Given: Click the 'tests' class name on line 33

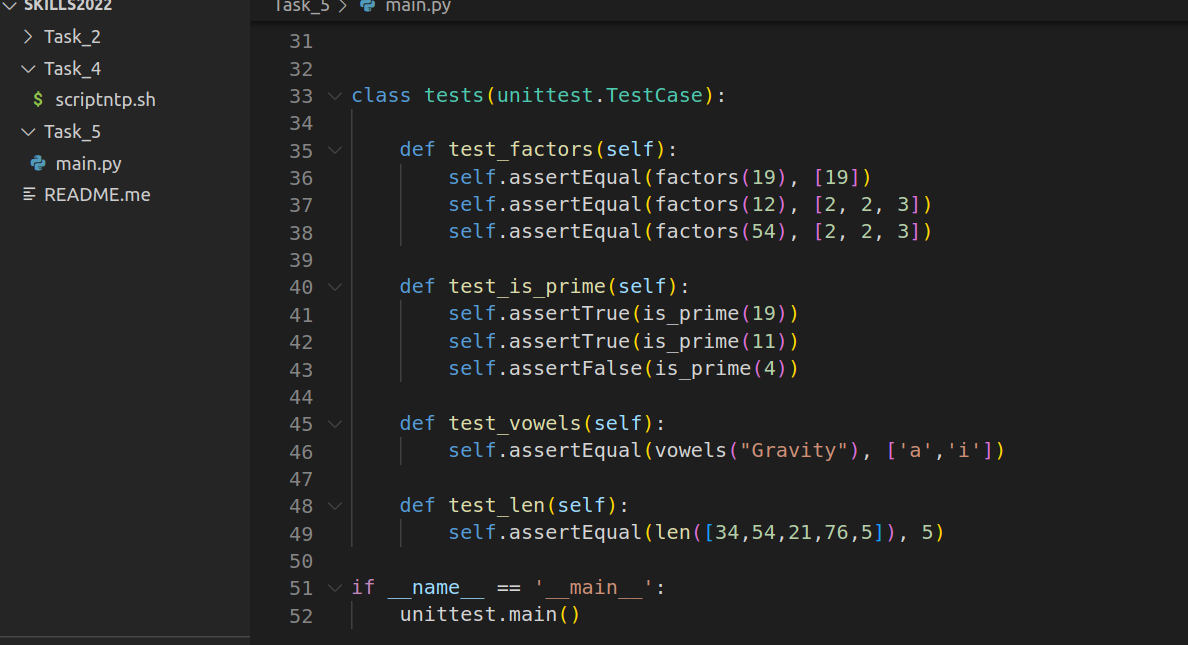Looking at the screenshot, I should (x=454, y=95).
